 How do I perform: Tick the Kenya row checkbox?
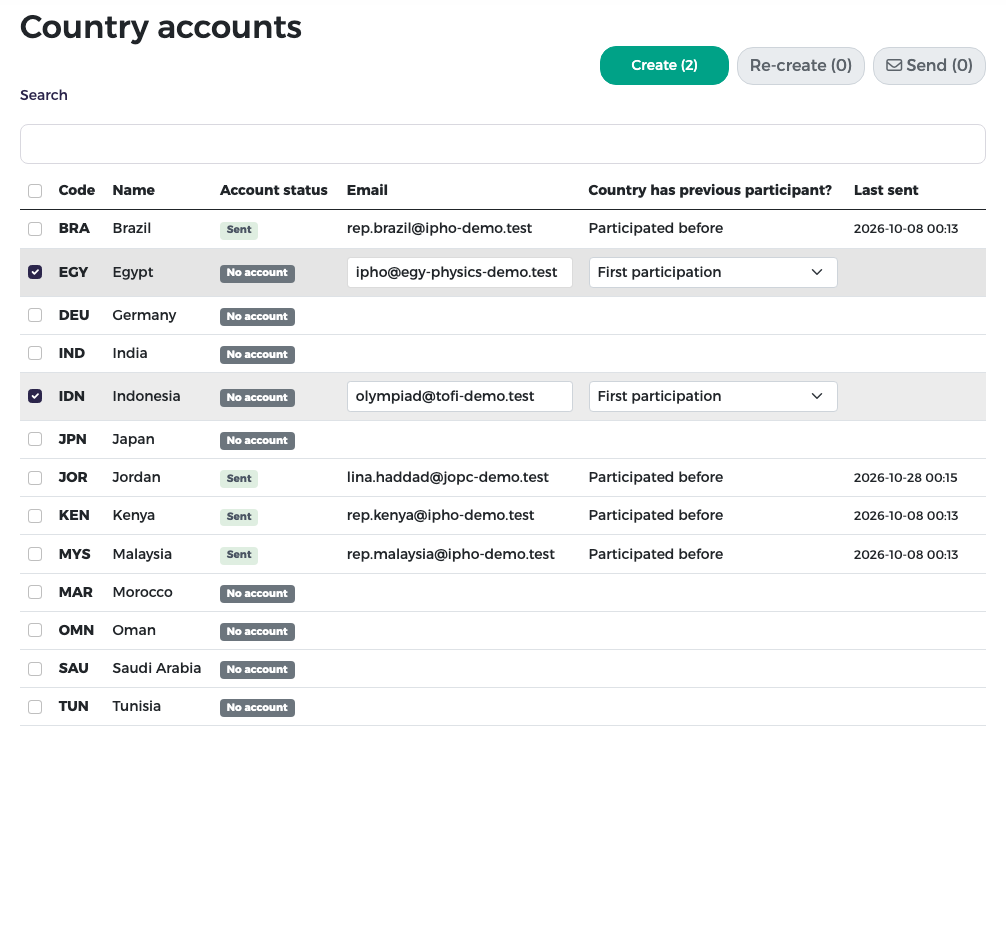pyautogui.click(x=35, y=515)
